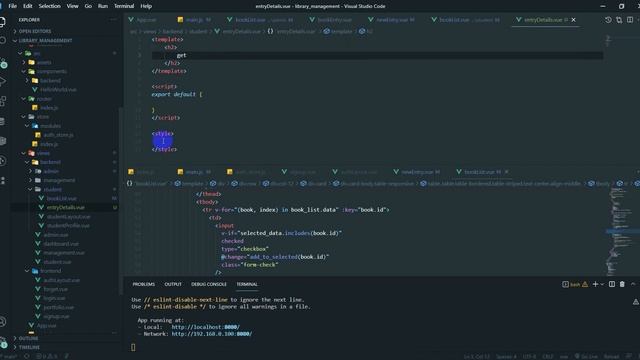640x360 pixels.
Task: Split the terminal panel
Action: (x=611, y=284)
